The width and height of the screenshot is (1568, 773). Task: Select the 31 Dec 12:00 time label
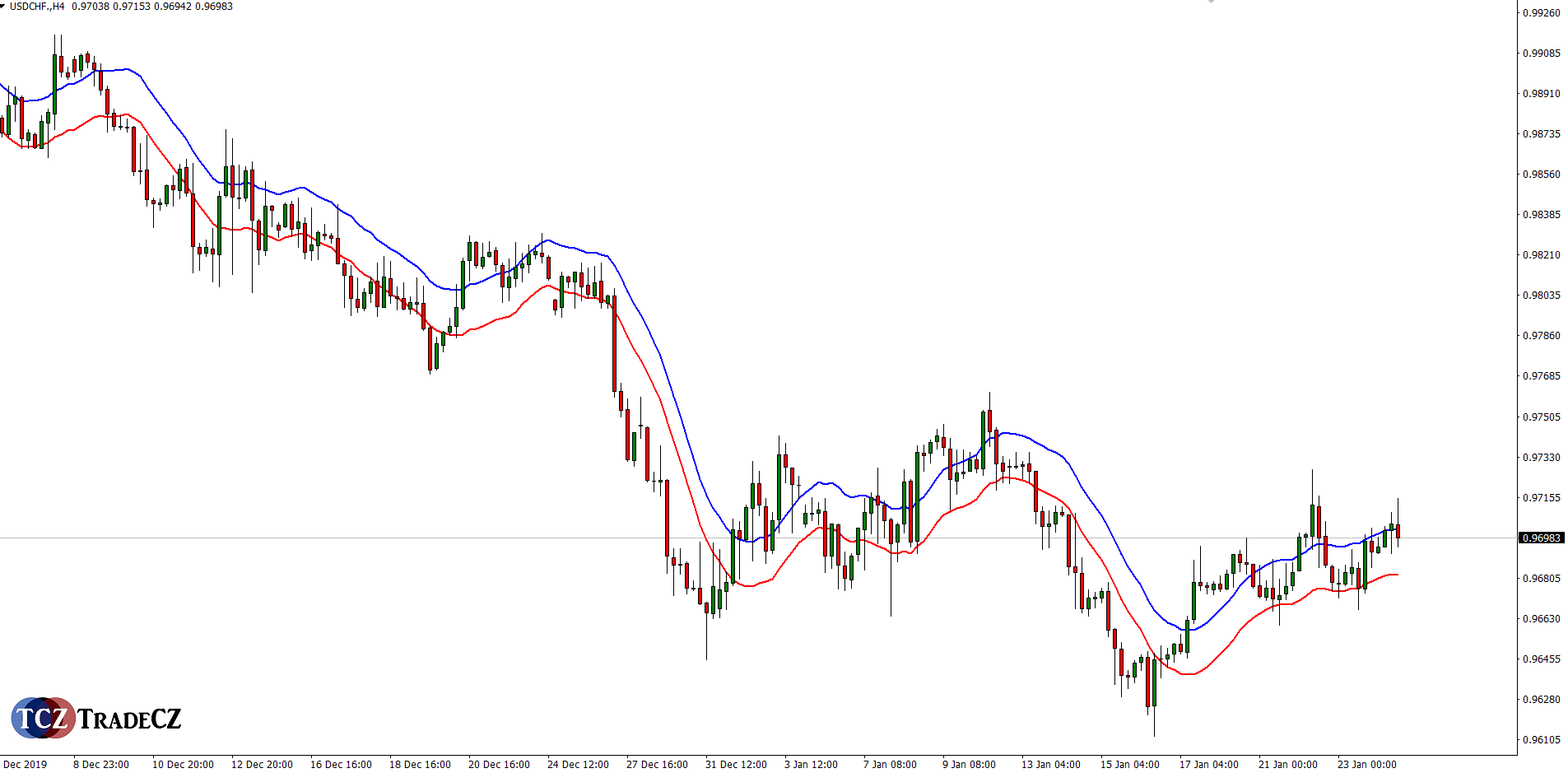pyautogui.click(x=736, y=765)
